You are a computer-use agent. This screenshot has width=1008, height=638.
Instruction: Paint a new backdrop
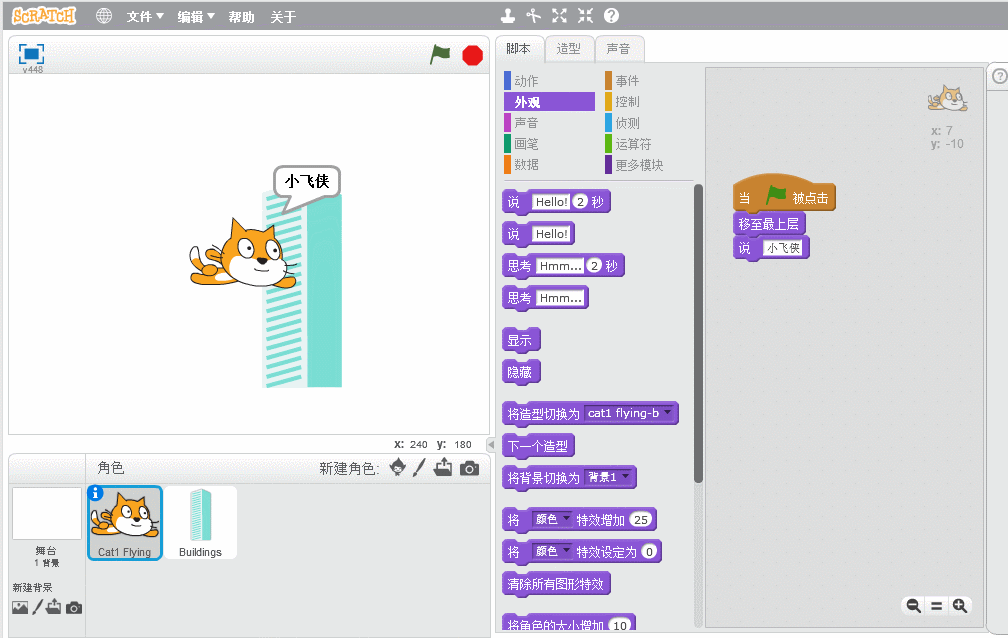click(38, 607)
